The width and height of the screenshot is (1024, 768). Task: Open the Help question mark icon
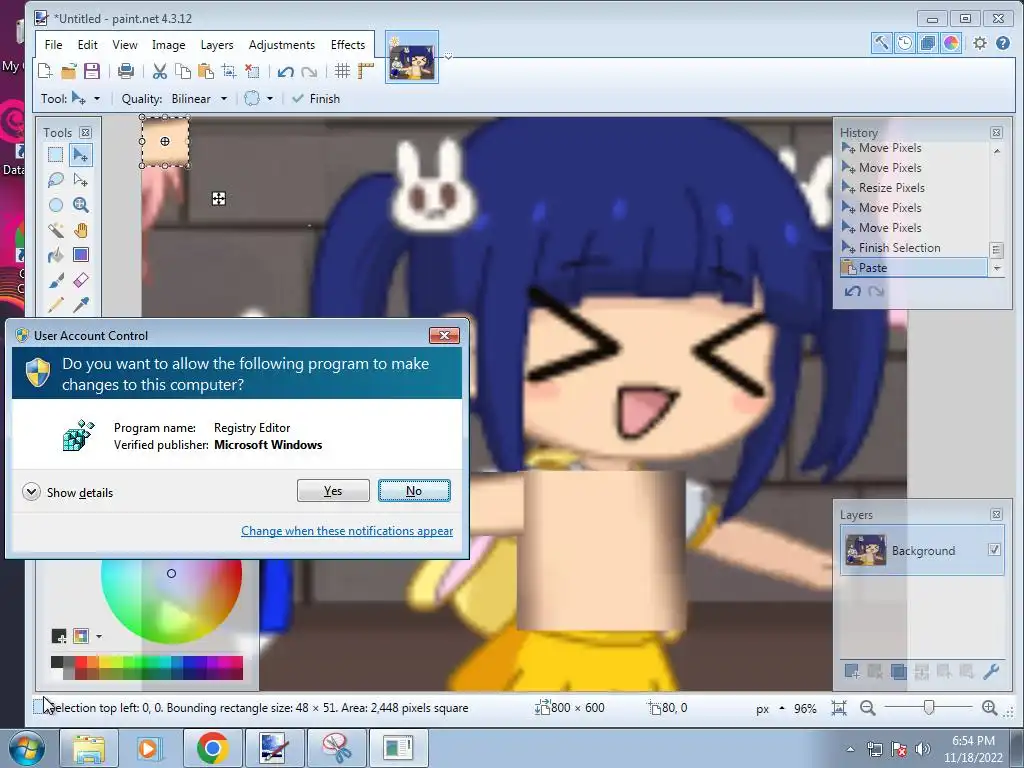point(1003,43)
